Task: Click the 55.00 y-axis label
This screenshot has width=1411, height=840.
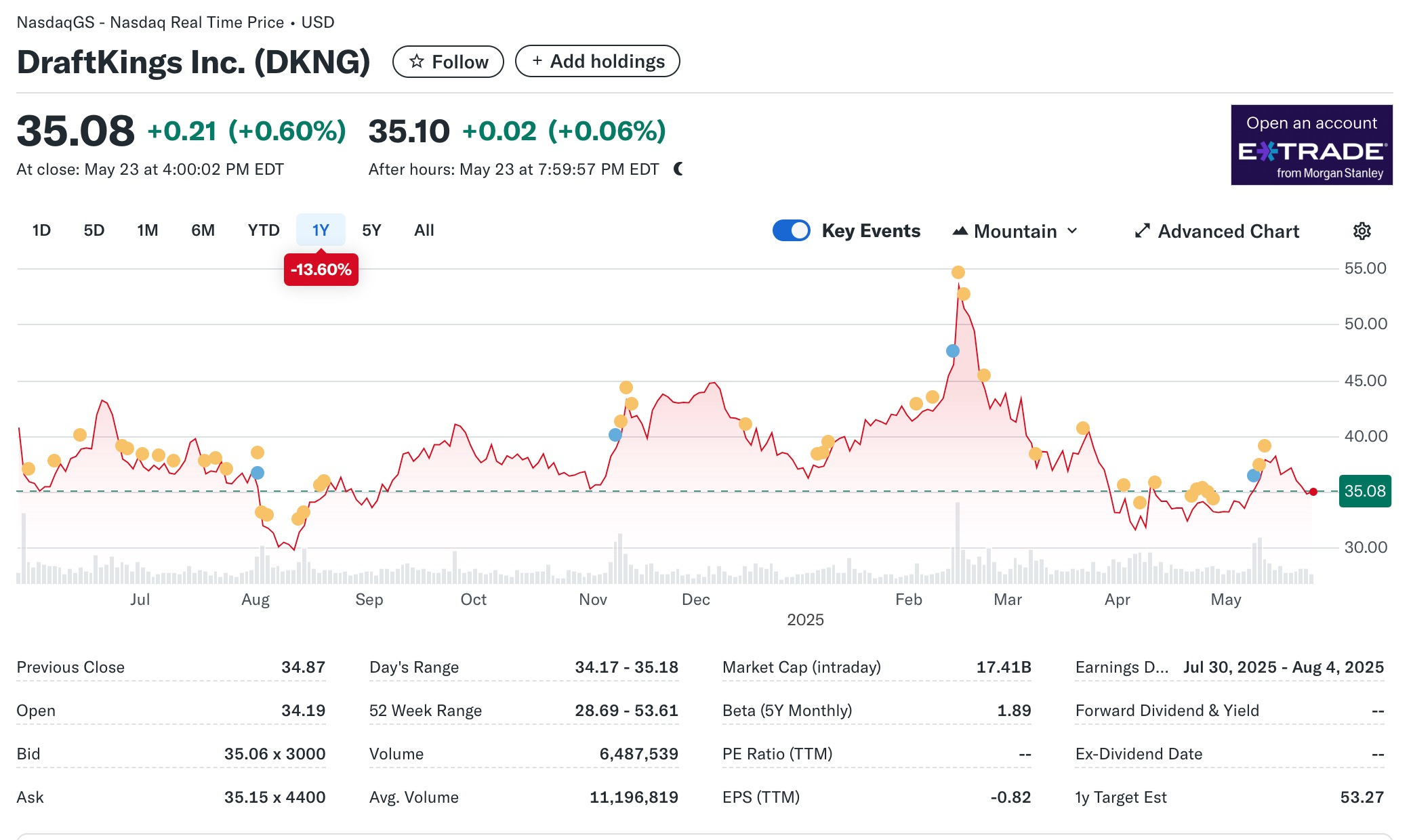Action: [1365, 268]
